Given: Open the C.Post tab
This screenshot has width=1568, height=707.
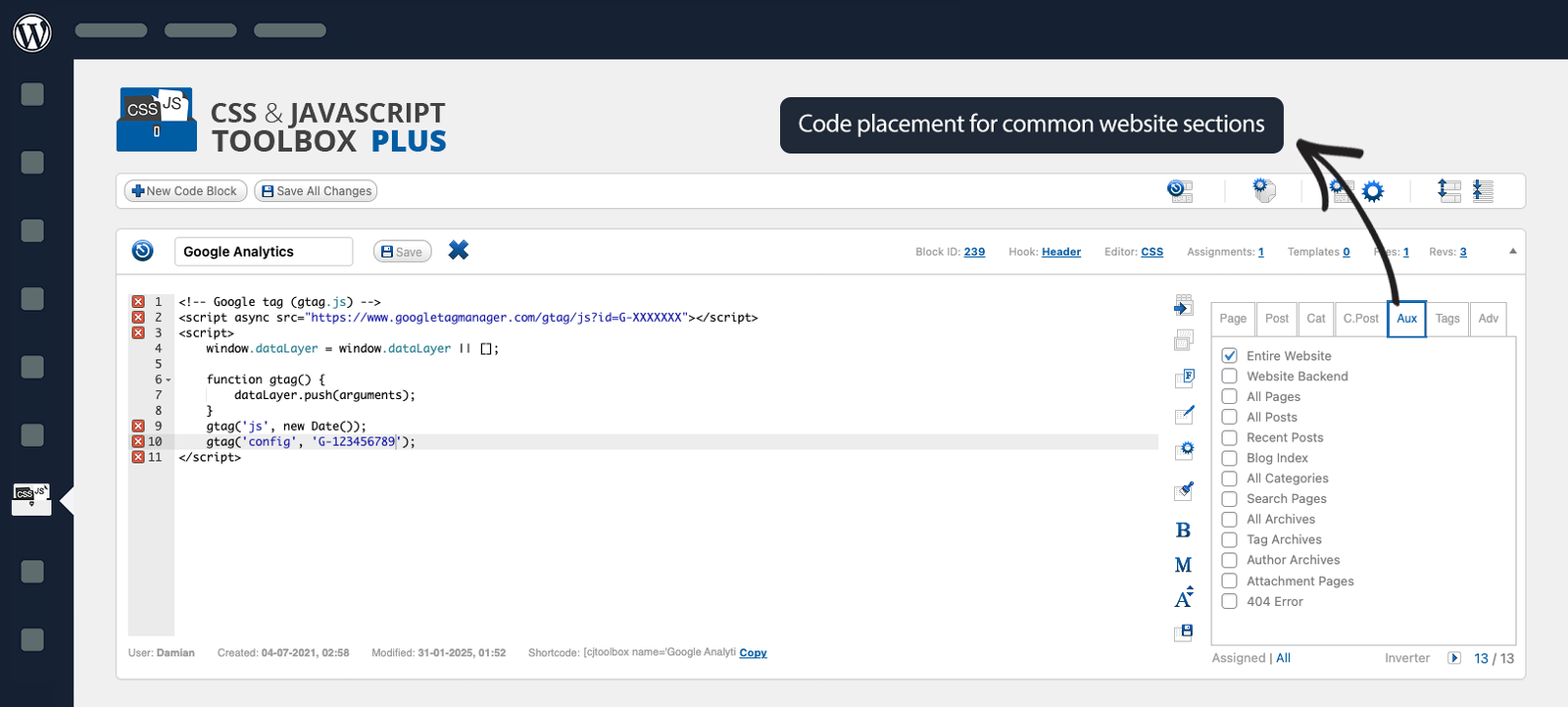Looking at the screenshot, I should tap(1360, 319).
